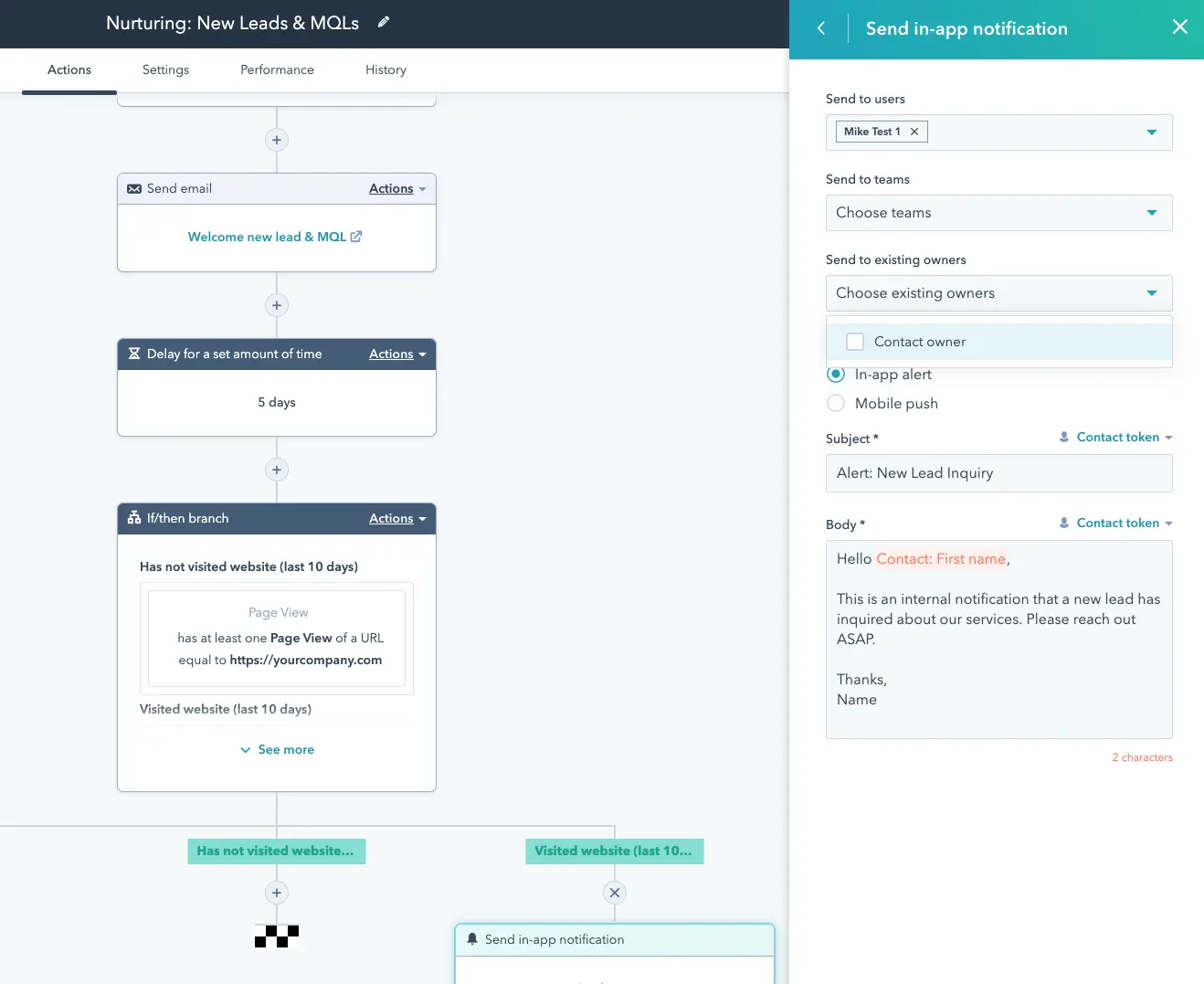Click the plus icon below the Delay action

276,469
